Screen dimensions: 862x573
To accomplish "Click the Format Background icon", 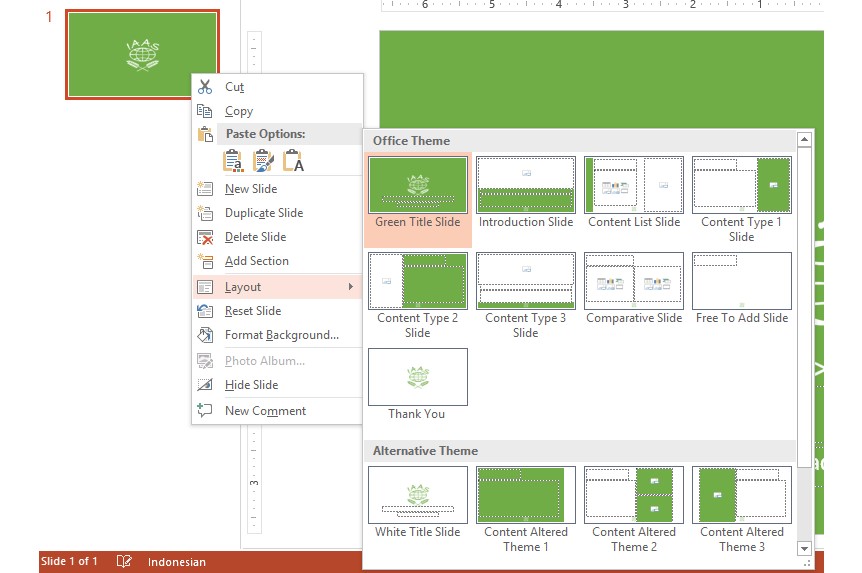I will pos(205,335).
